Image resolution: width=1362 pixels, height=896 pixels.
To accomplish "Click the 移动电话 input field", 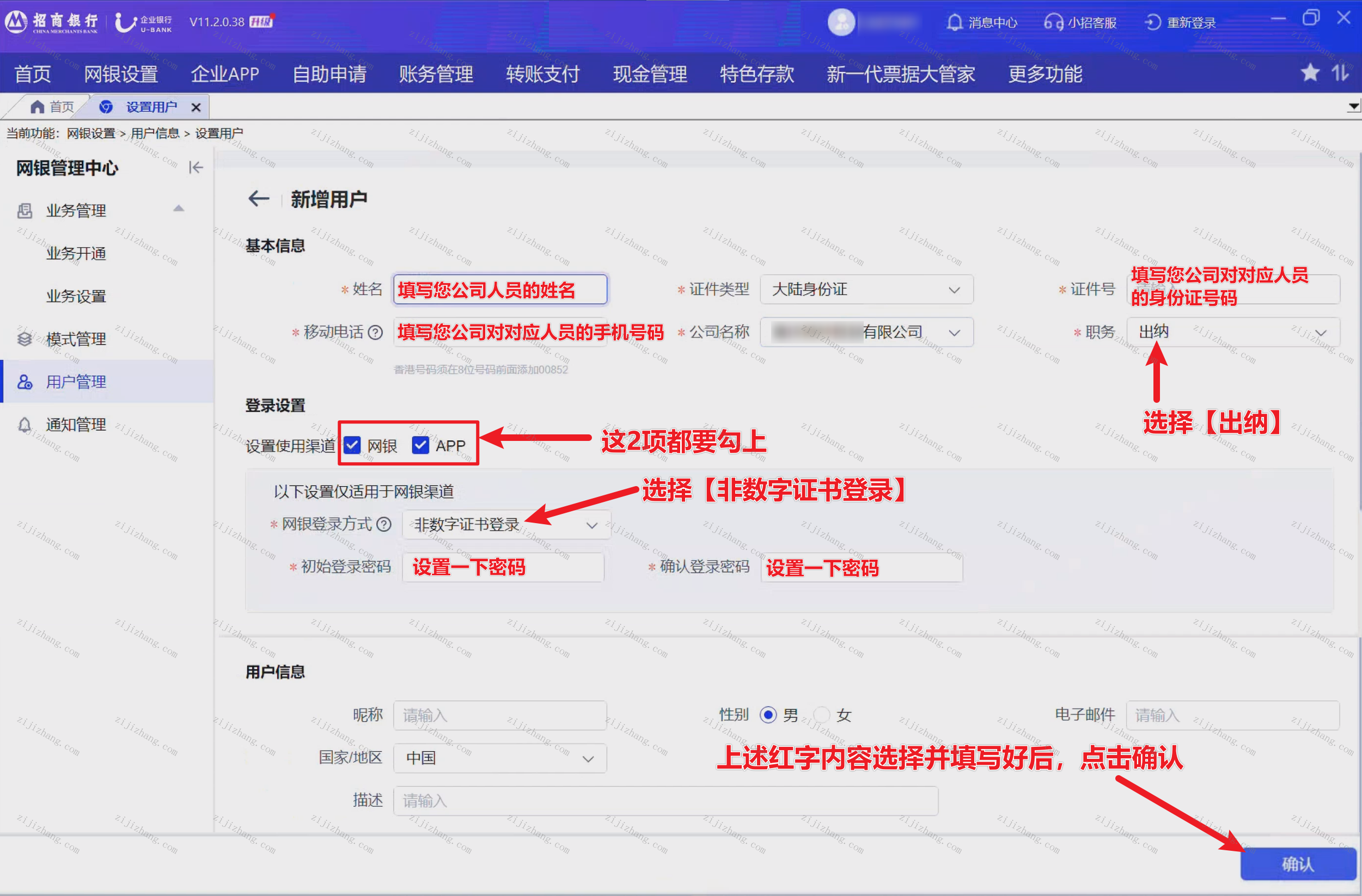I will (500, 333).
